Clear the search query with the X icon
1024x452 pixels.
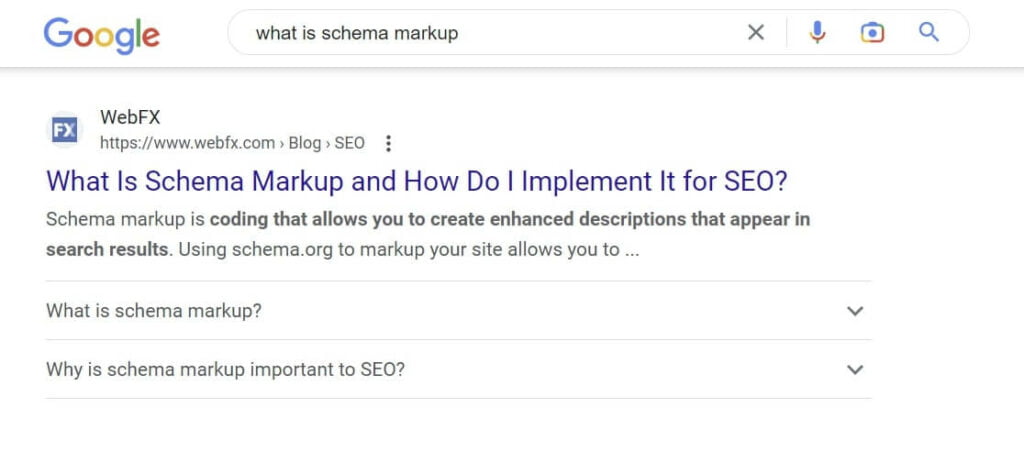pos(756,32)
